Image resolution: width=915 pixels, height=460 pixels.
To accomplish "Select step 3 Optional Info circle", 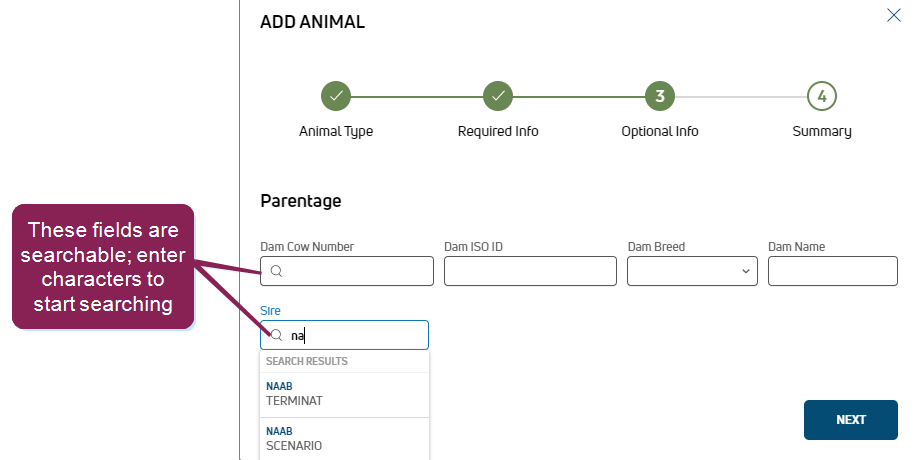I will [660, 96].
